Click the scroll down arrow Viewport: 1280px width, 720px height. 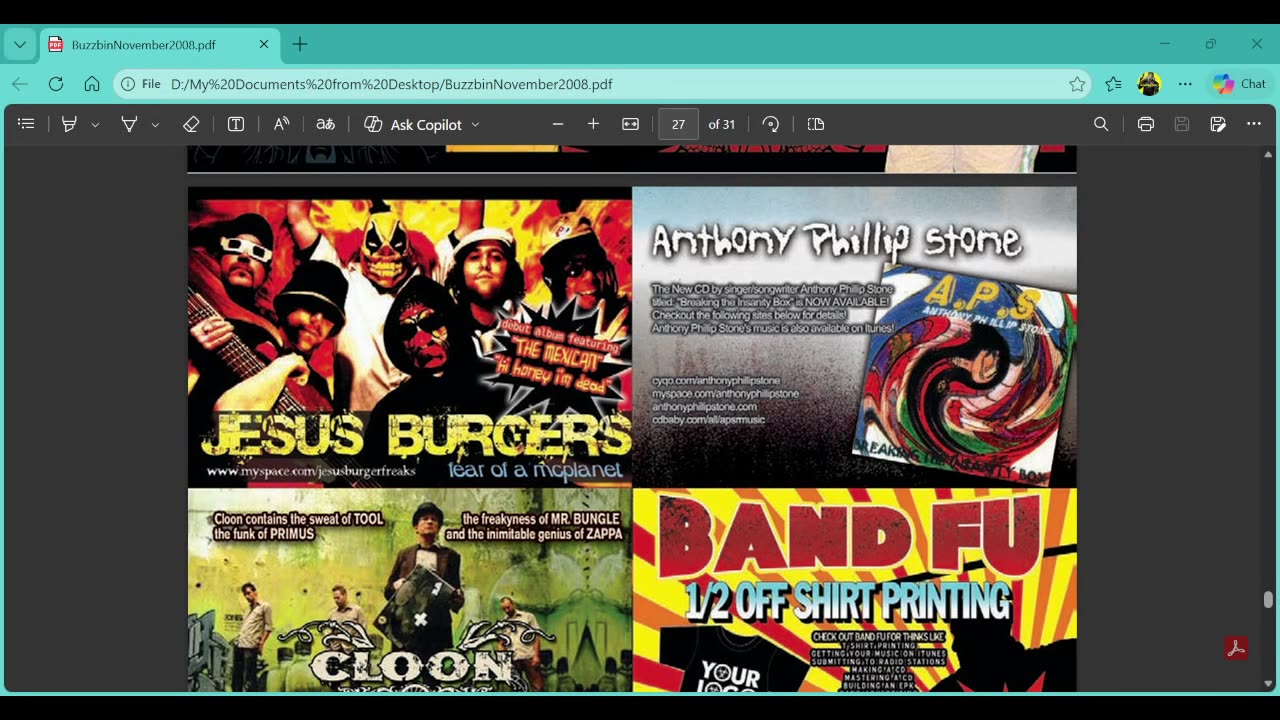[1268, 683]
